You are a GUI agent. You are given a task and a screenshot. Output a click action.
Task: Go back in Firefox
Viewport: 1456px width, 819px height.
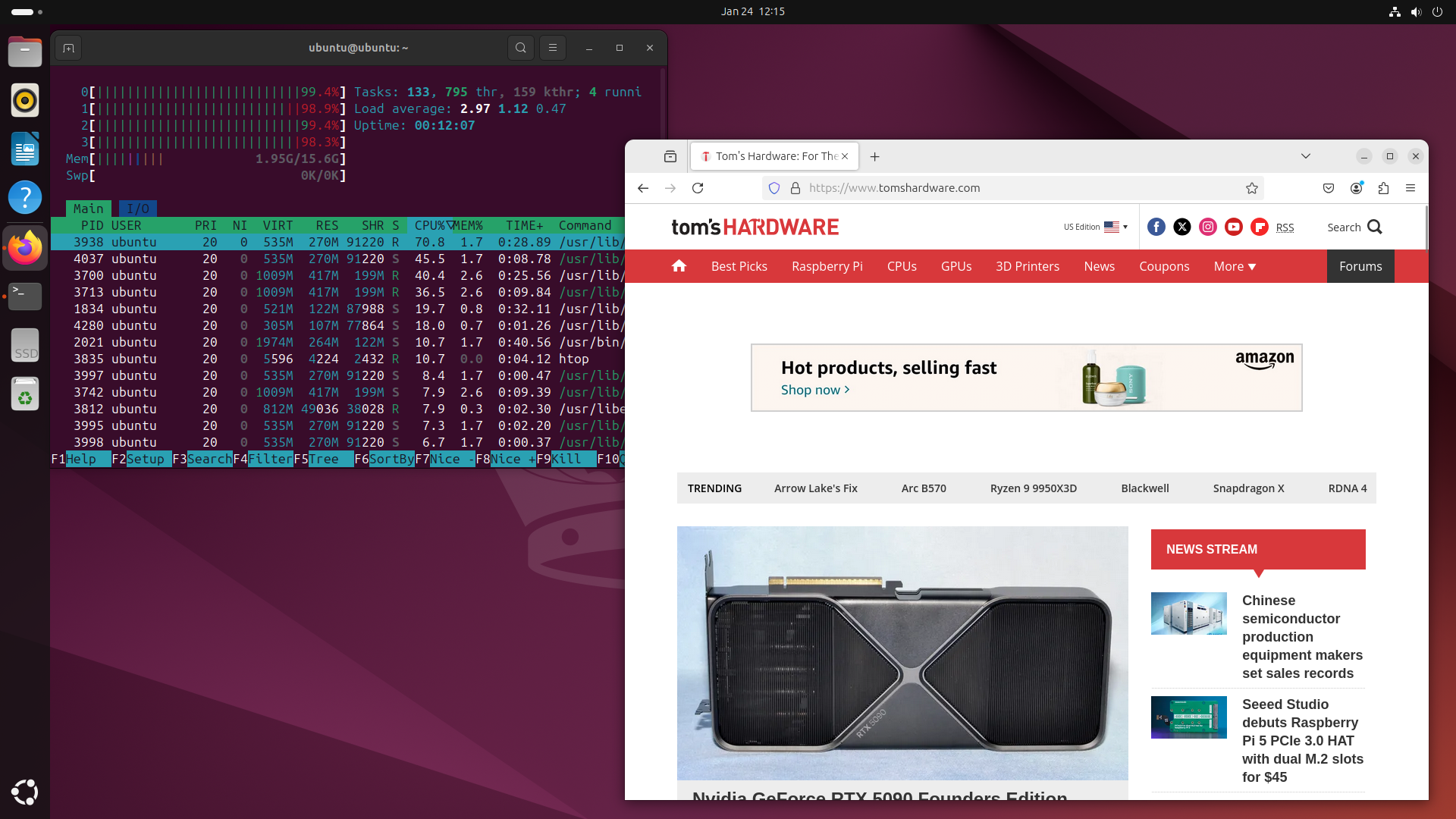coord(643,188)
